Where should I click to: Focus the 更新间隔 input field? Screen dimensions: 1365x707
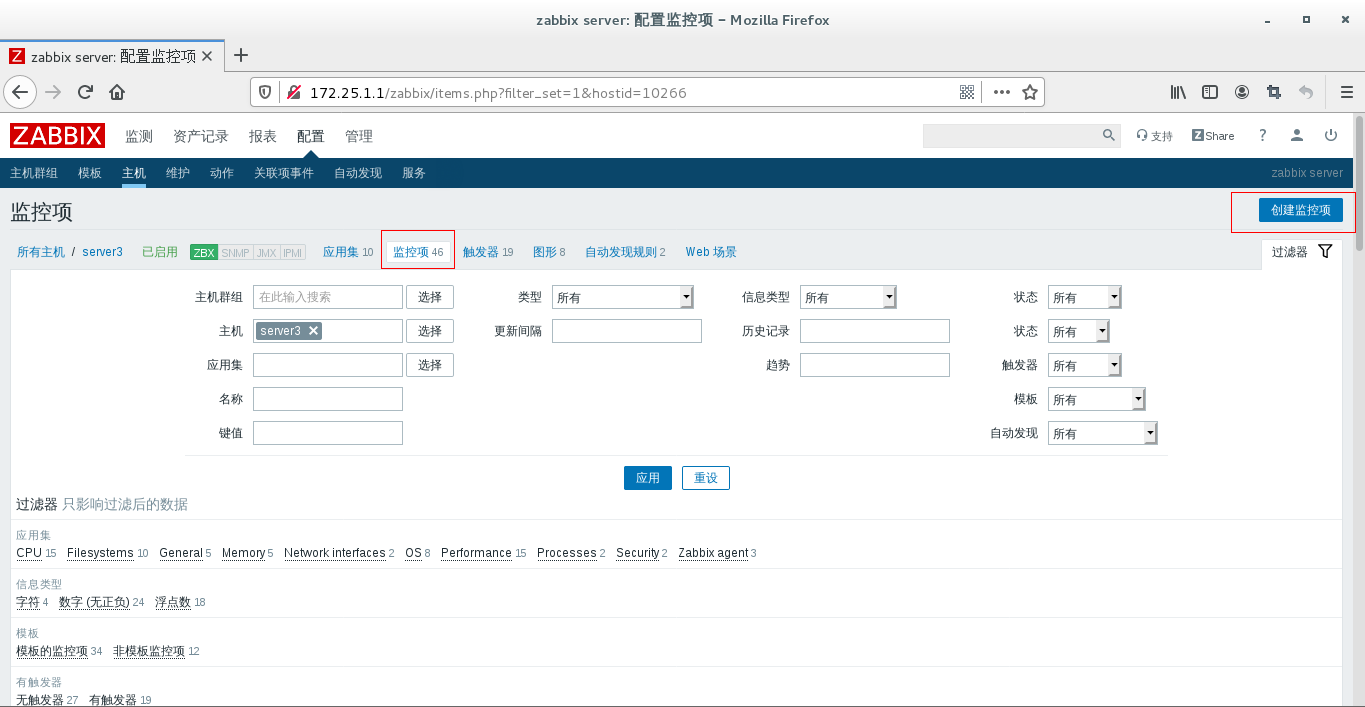(627, 331)
